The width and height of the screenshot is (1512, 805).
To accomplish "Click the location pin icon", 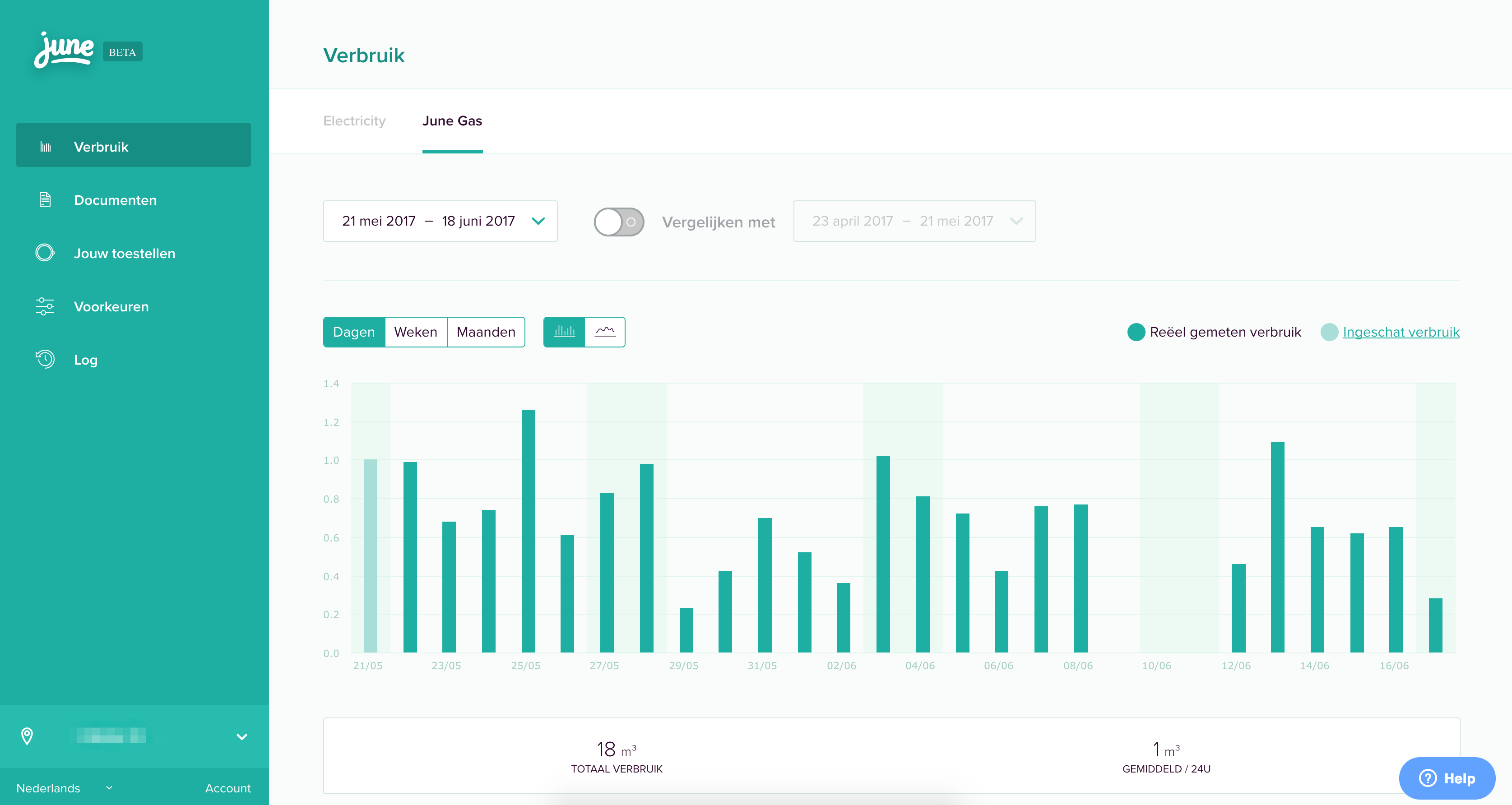I will click(27, 736).
